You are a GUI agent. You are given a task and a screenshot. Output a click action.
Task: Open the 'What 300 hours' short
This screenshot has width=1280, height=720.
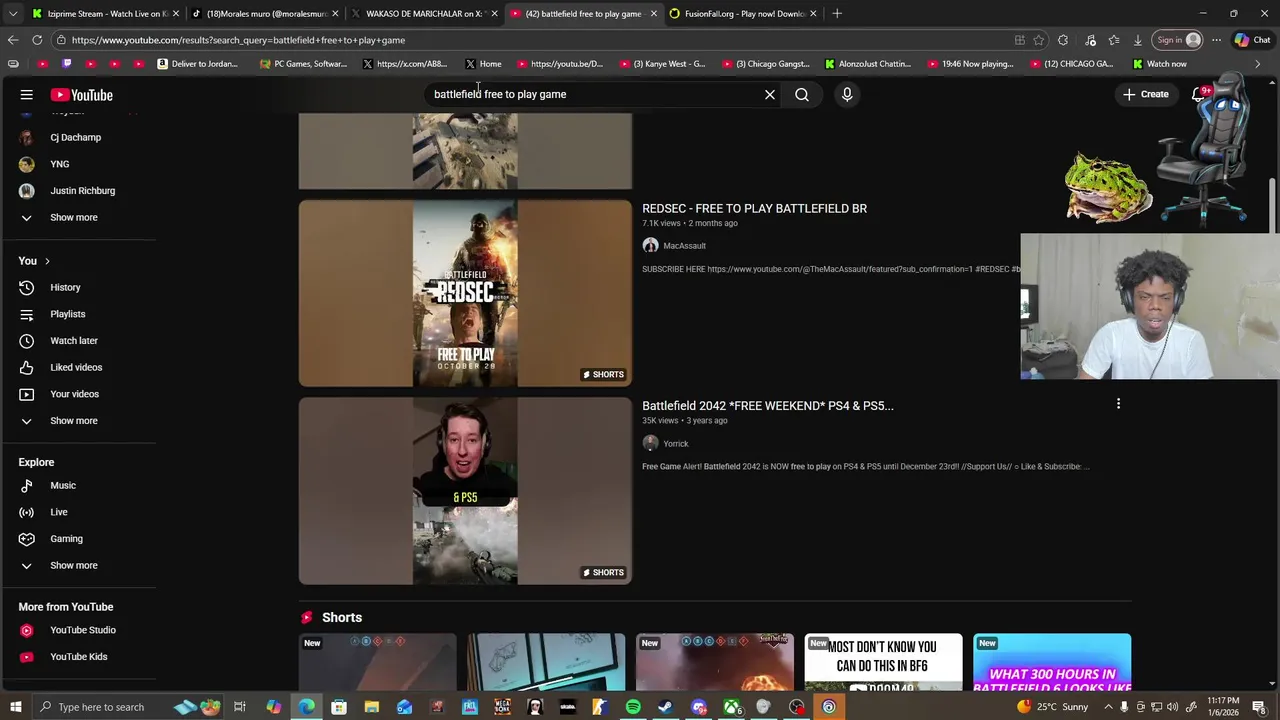[1052, 662]
